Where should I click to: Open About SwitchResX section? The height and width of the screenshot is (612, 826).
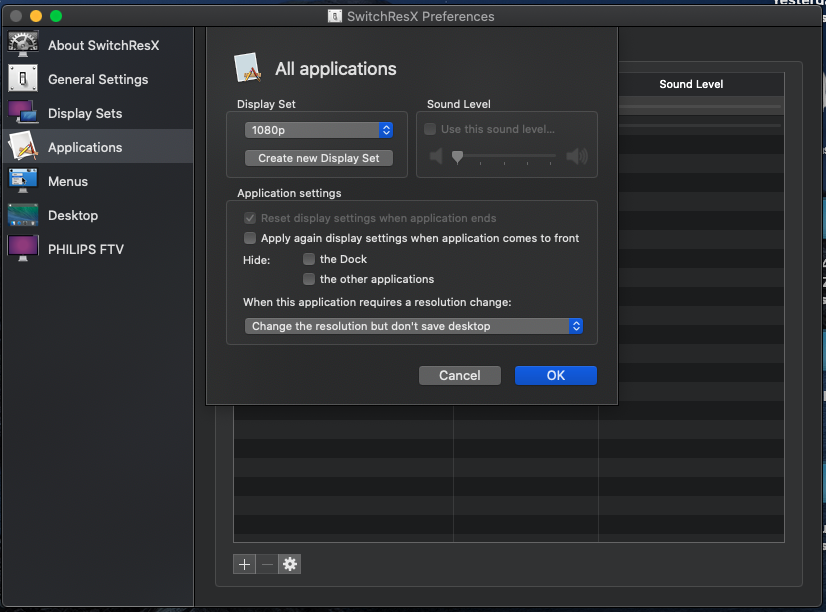point(98,45)
